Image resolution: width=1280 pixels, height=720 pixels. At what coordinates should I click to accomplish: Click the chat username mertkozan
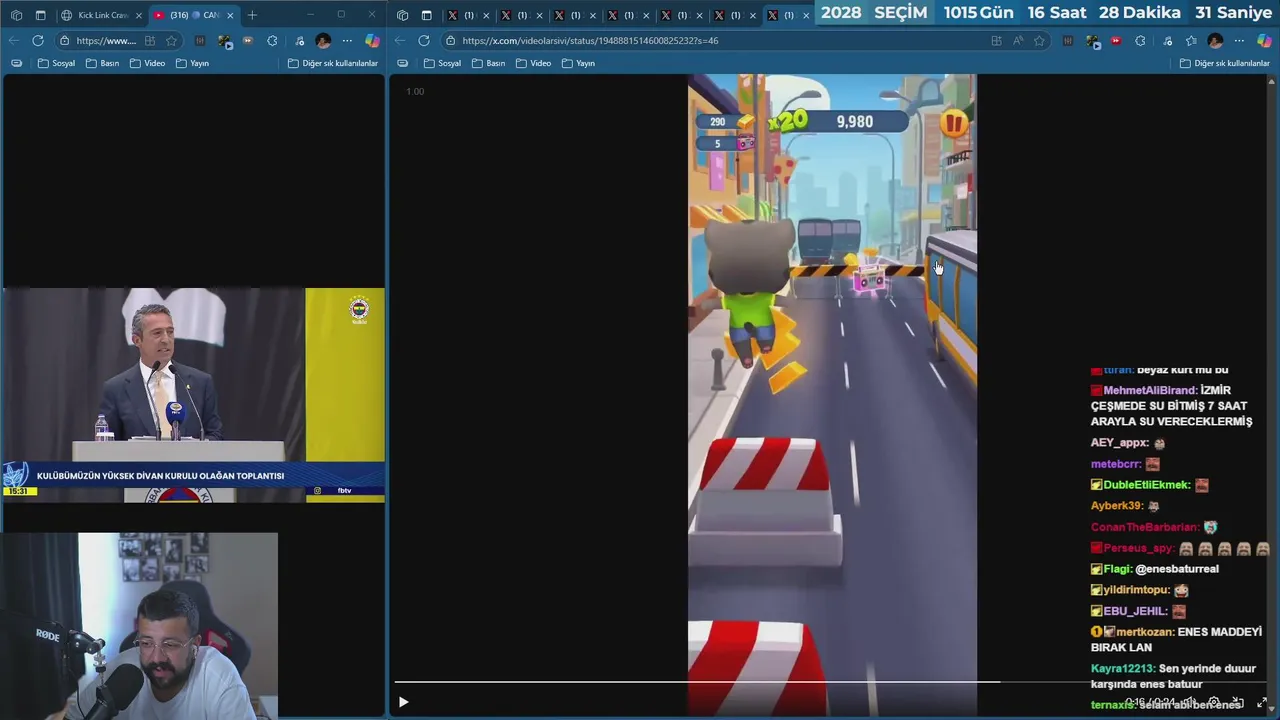[x=1144, y=632]
